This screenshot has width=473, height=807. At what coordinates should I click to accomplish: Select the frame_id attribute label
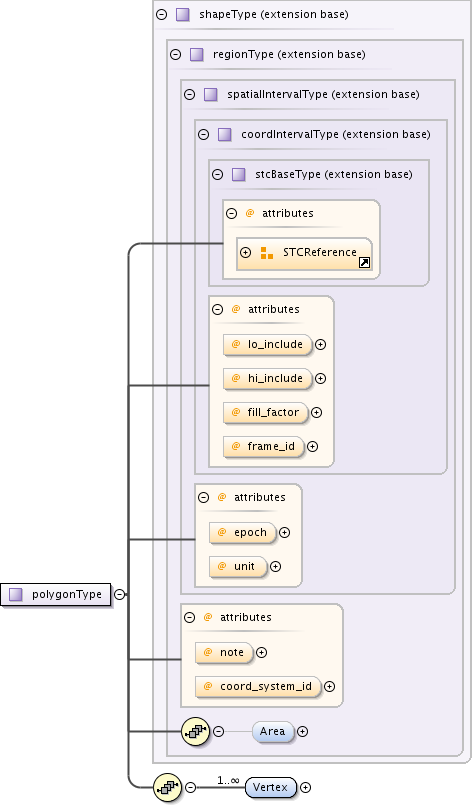tap(271, 446)
